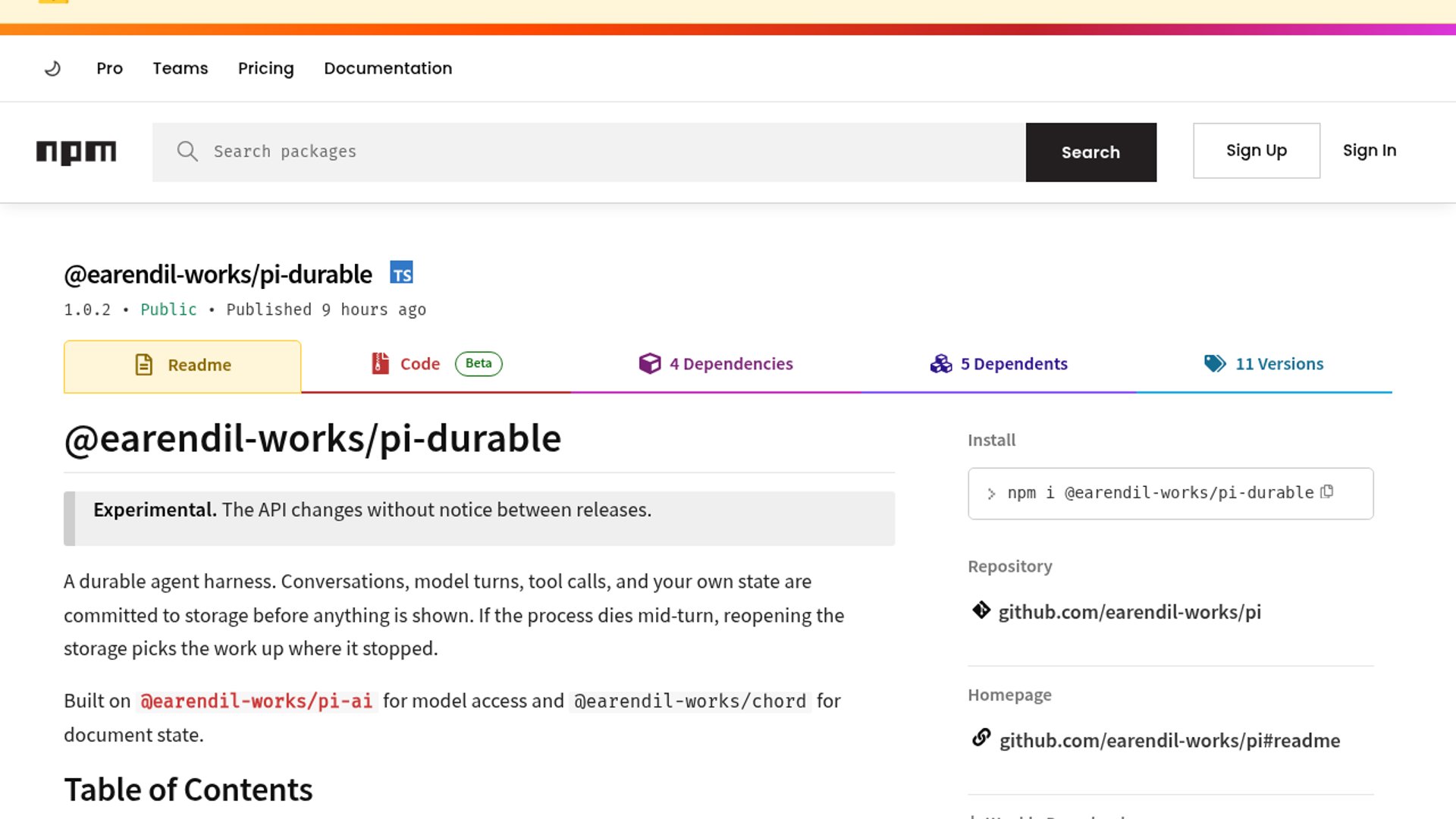The image size is (1456, 819).
Task: Click the black Search button
Action: 1090,152
